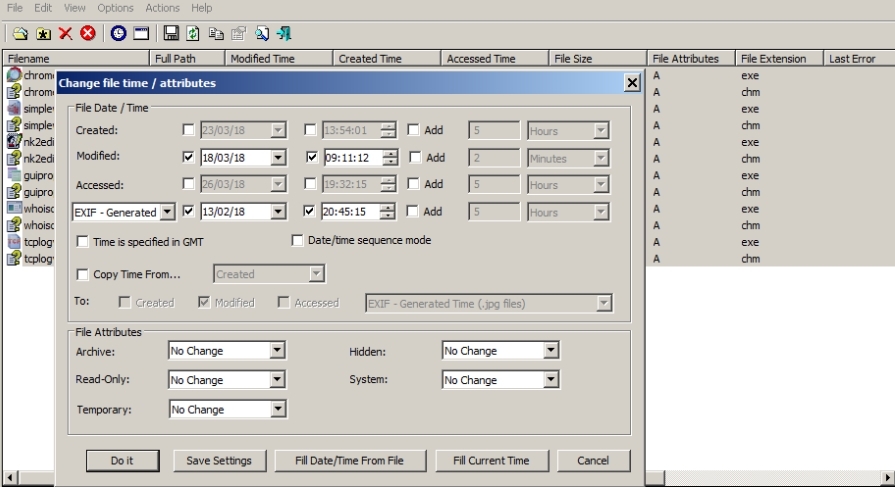Uncheck the EXIF date checkbox
Screen dimensions: 895x487
click(x=188, y=211)
